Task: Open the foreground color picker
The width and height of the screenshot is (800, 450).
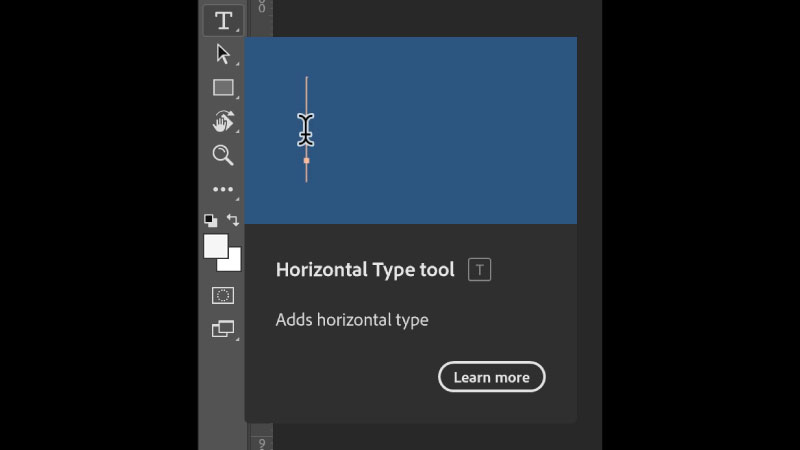Action: coord(215,246)
